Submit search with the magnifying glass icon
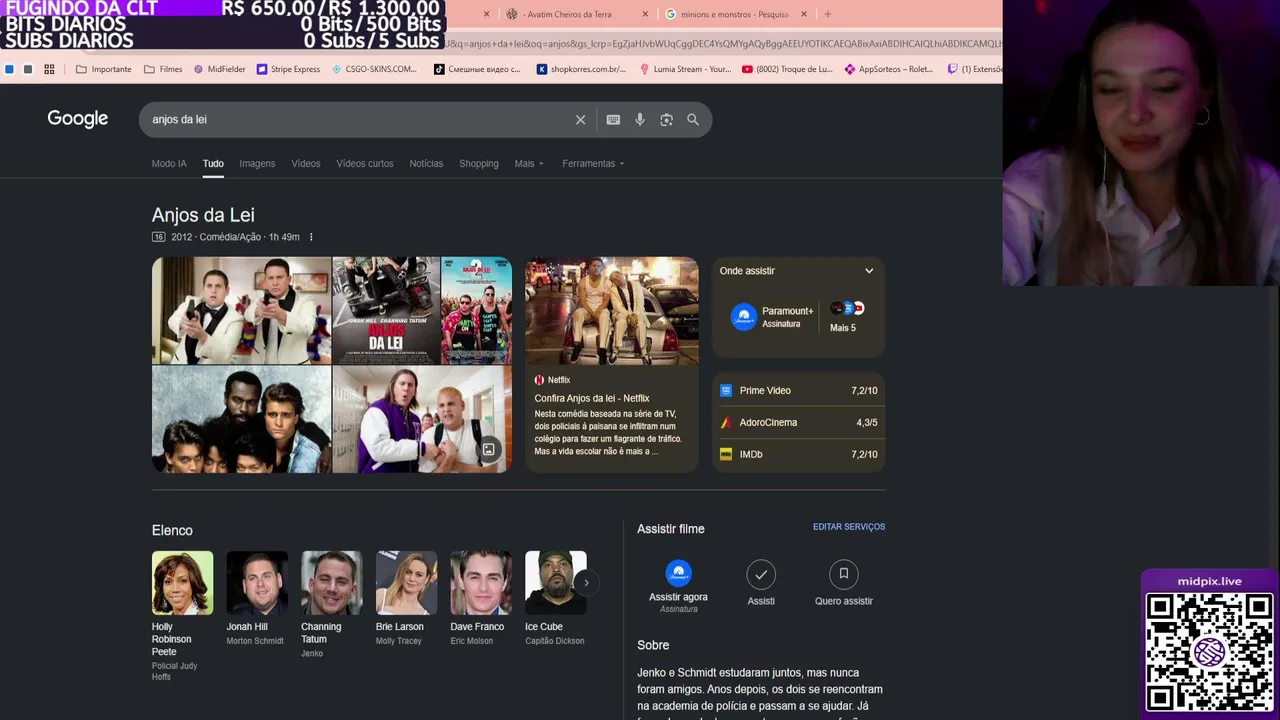The height and width of the screenshot is (720, 1280). tap(693, 120)
